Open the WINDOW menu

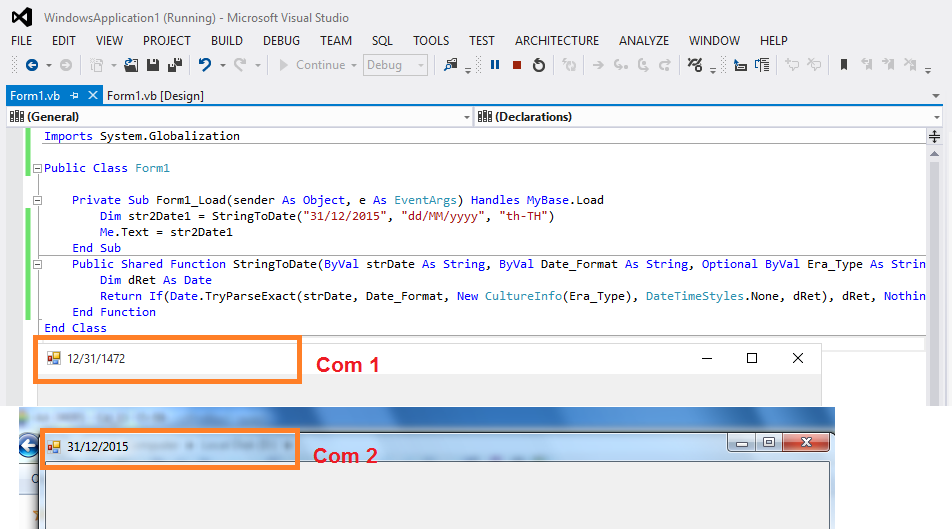tap(714, 41)
